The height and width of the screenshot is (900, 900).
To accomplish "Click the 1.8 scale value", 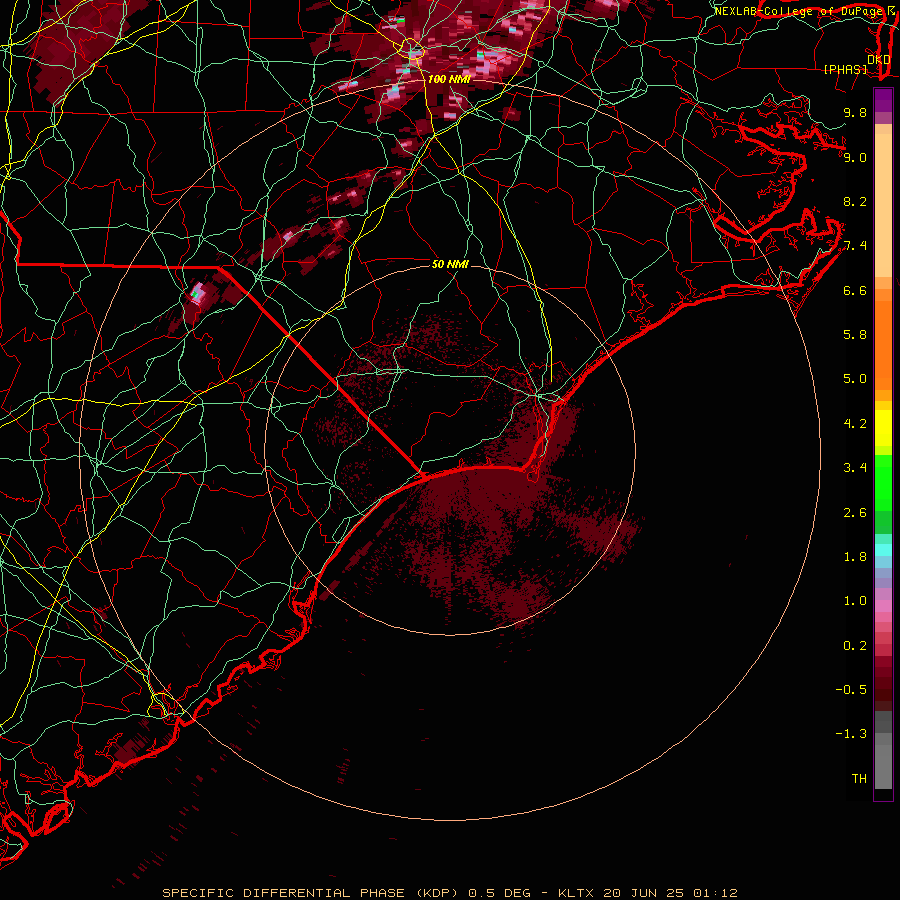I will (x=855, y=557).
